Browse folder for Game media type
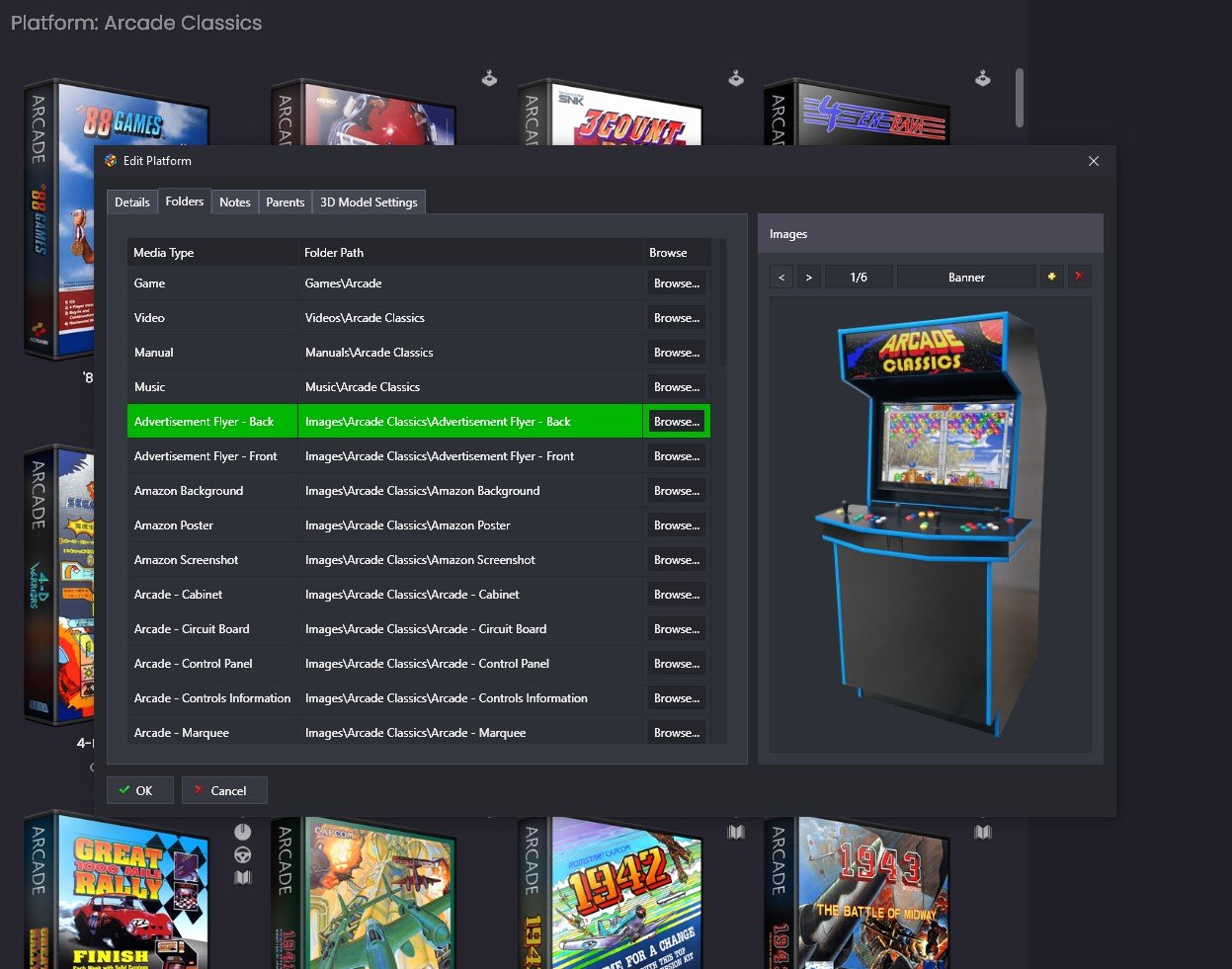Viewport: 1232px width, 969px height. (x=677, y=283)
